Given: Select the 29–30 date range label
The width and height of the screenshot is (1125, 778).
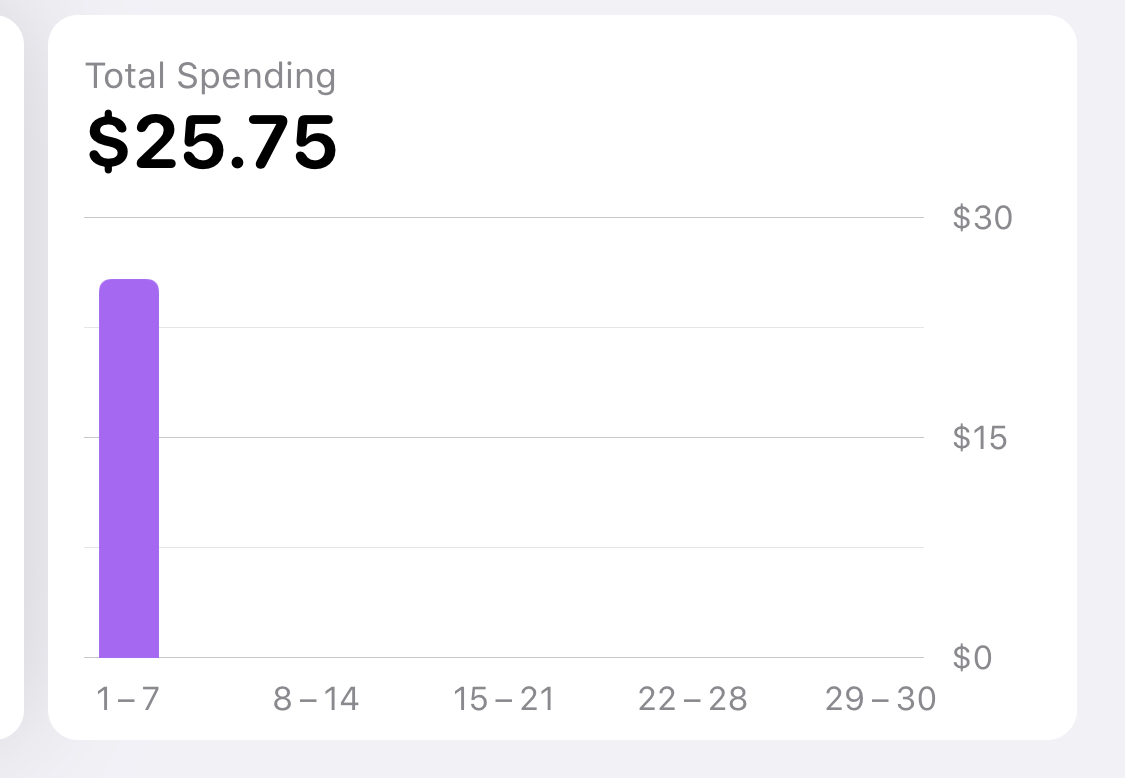Looking at the screenshot, I should pos(880,699).
